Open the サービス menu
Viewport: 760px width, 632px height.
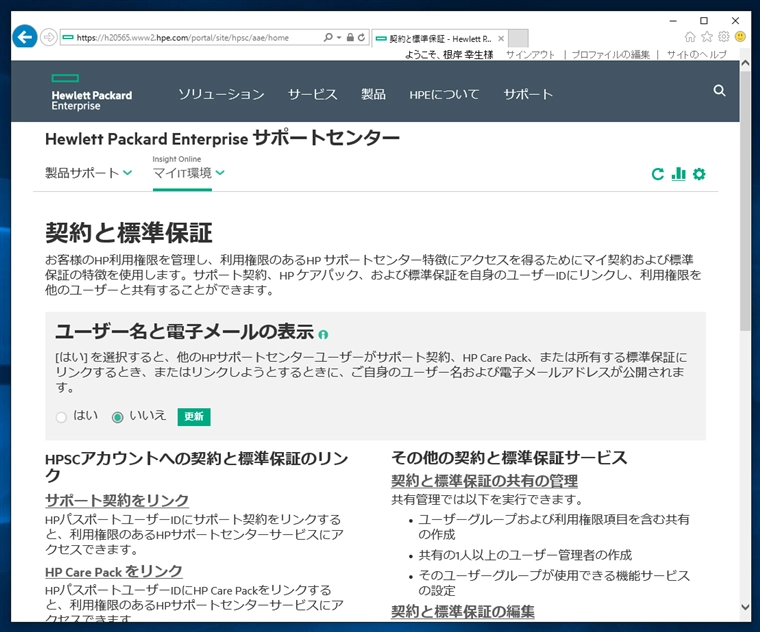pos(313,94)
